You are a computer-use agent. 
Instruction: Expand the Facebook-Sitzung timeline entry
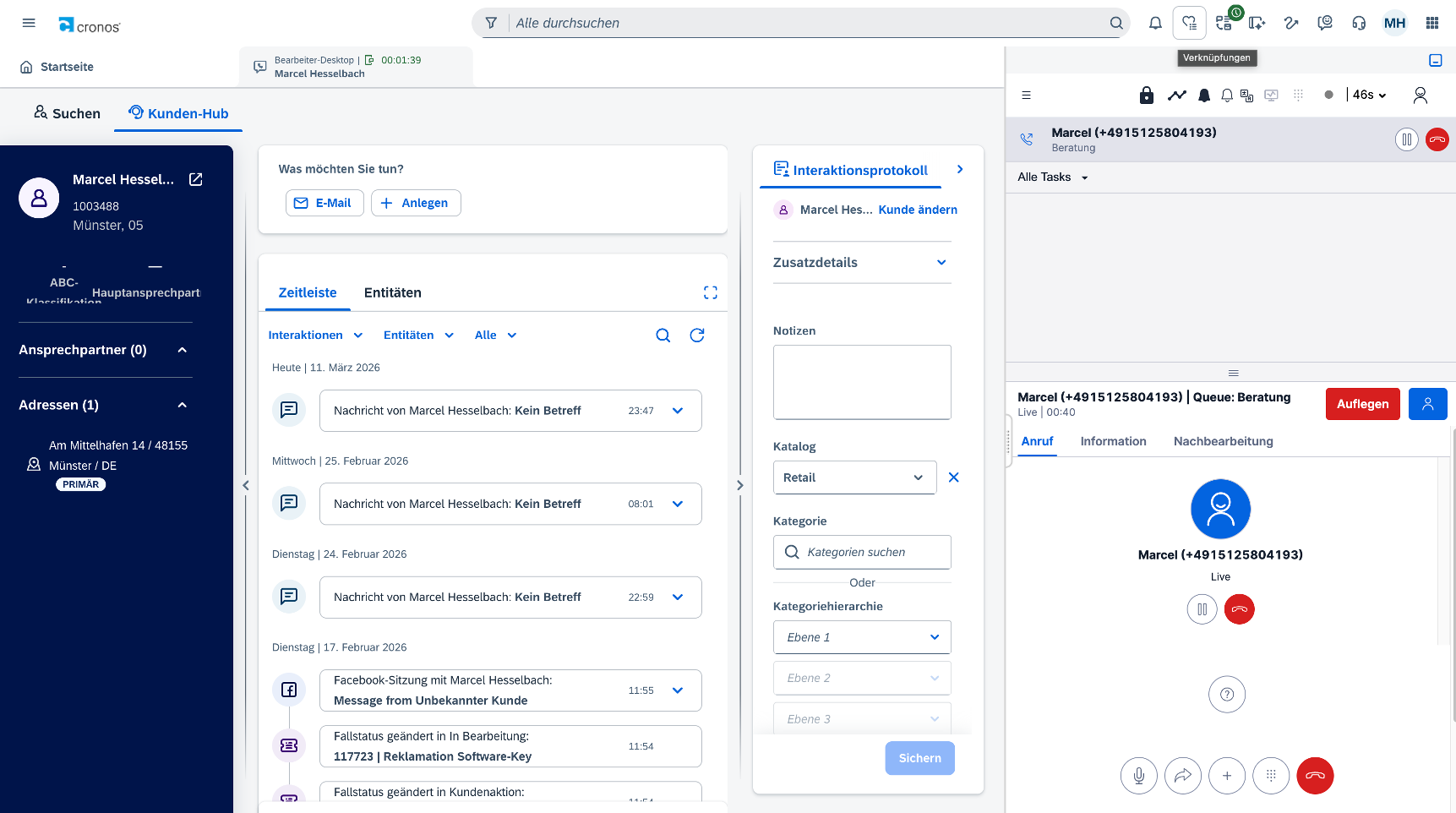point(678,690)
